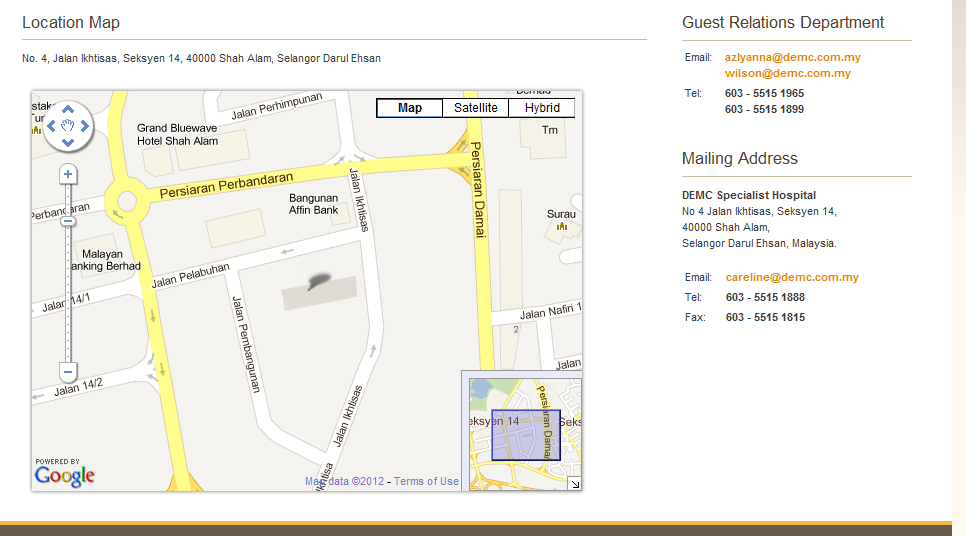Click the Jalan 14/2 street label
This screenshot has height=536, width=966.
click(x=78, y=388)
